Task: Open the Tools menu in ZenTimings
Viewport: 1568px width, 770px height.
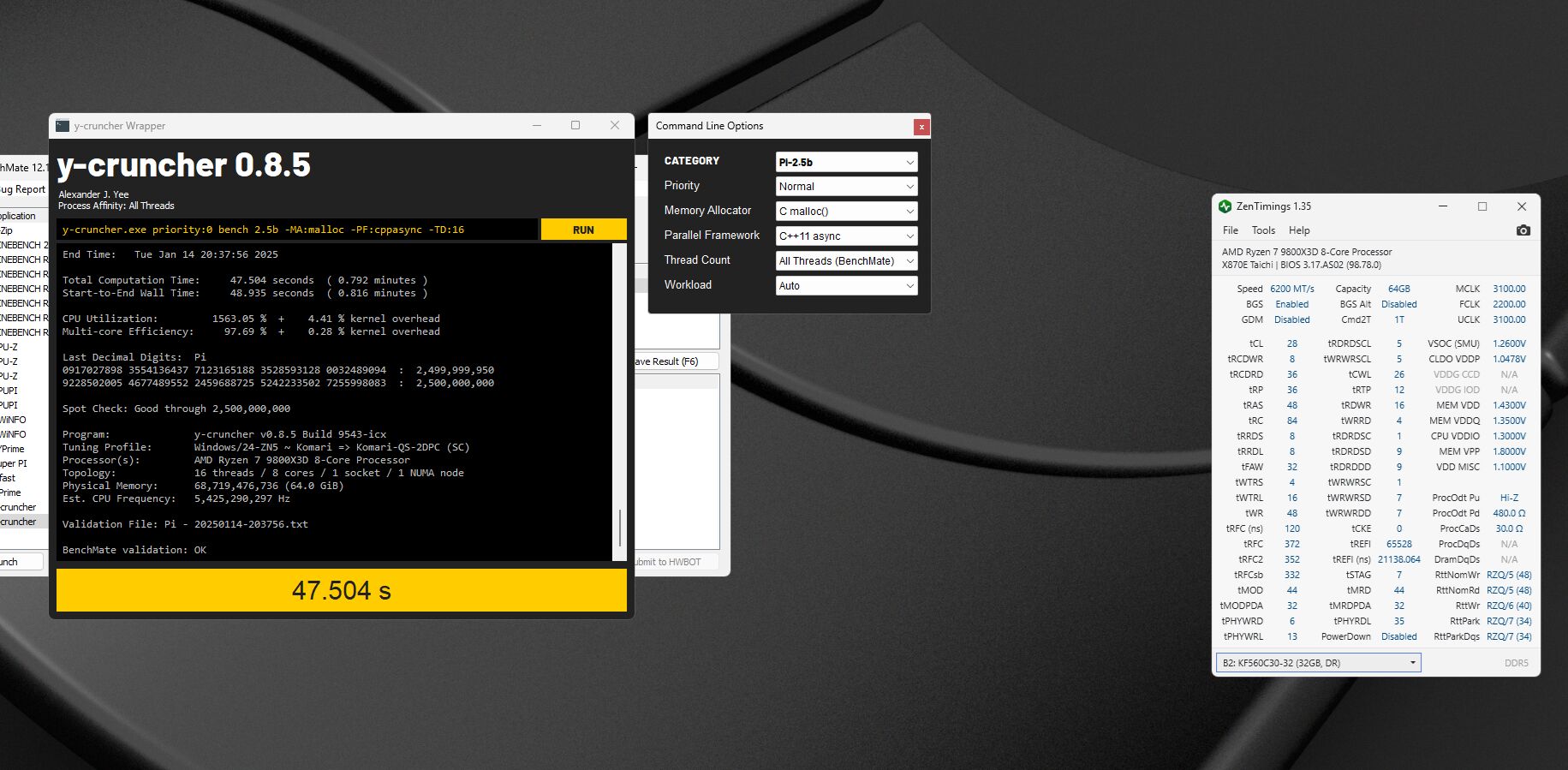Action: [1263, 230]
